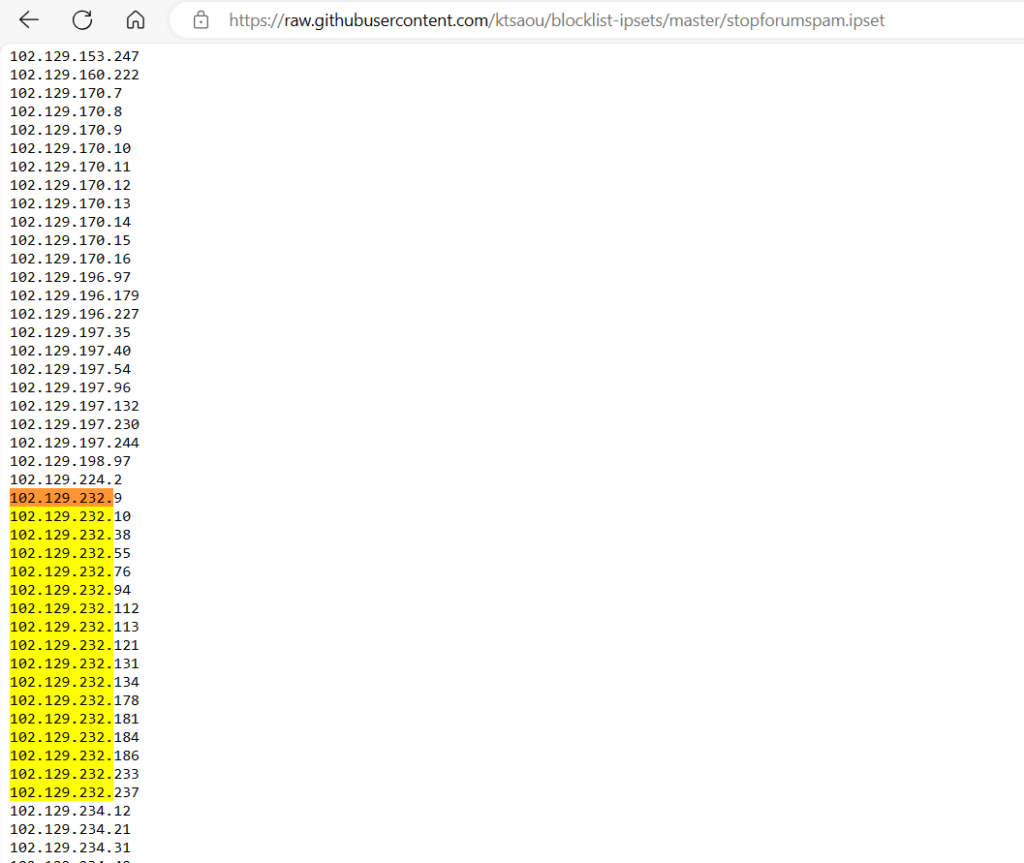The height and width of the screenshot is (863, 1024).
Task: Click the highlighted entry 102.129.232.186
Action: (x=74, y=756)
